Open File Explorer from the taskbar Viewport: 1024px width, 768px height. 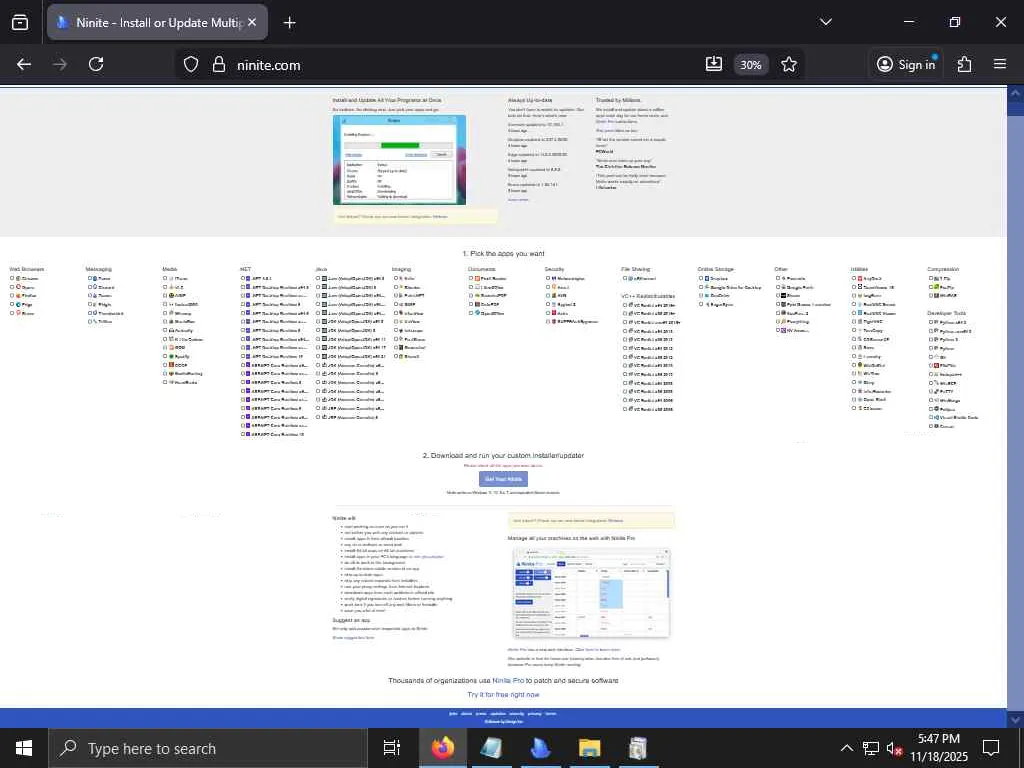click(x=589, y=748)
